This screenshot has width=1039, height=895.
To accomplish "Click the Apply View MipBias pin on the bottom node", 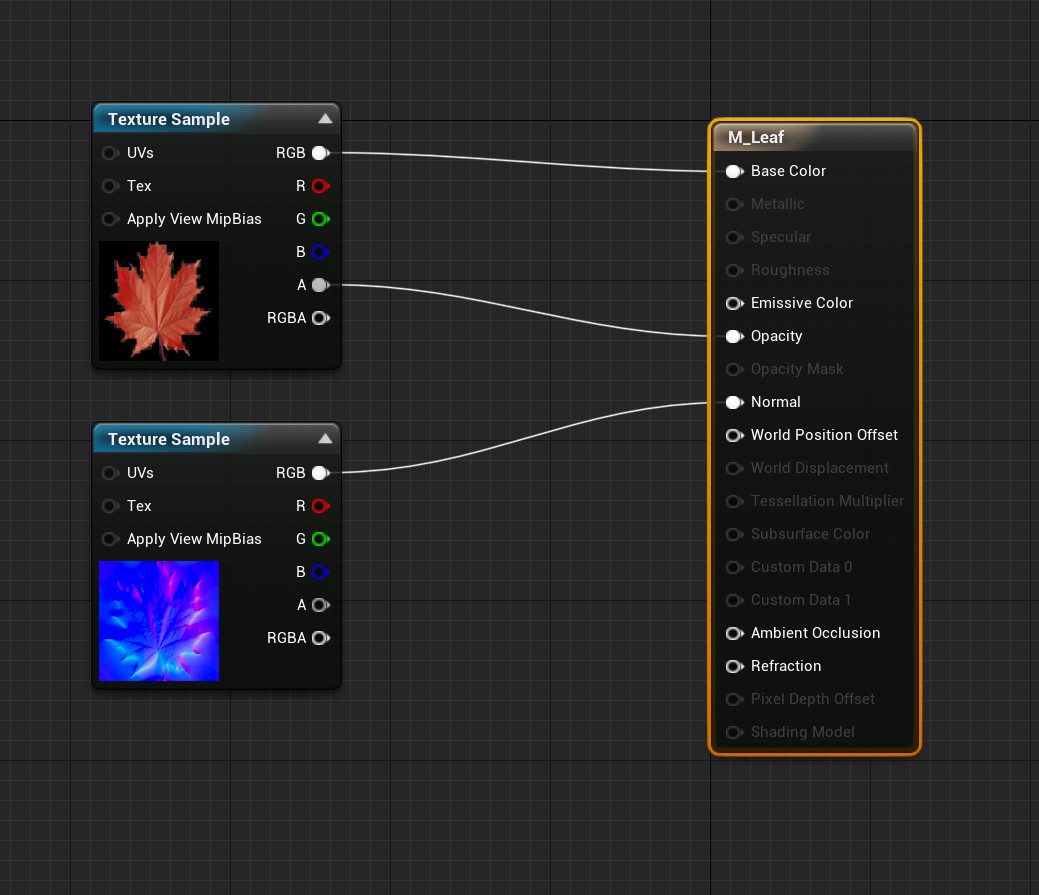I will (110, 539).
